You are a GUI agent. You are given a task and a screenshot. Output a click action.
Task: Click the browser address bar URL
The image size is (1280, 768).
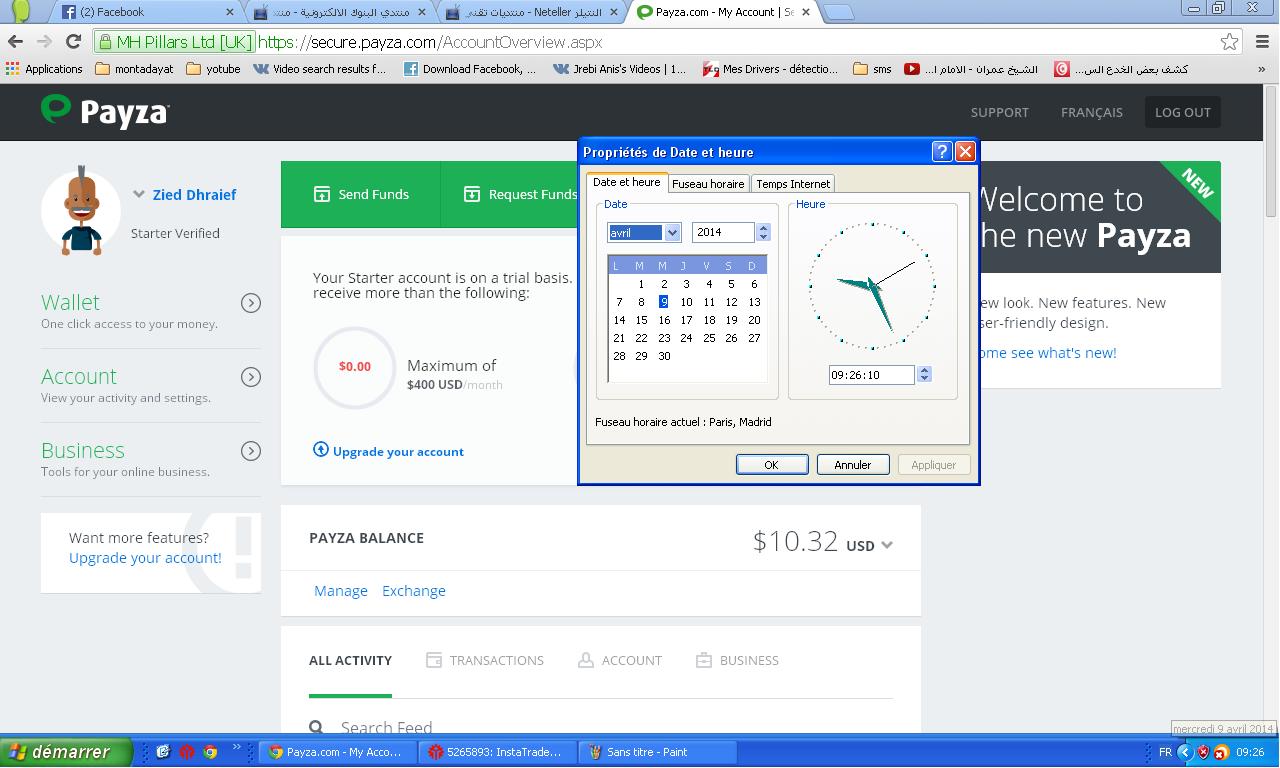pos(430,42)
